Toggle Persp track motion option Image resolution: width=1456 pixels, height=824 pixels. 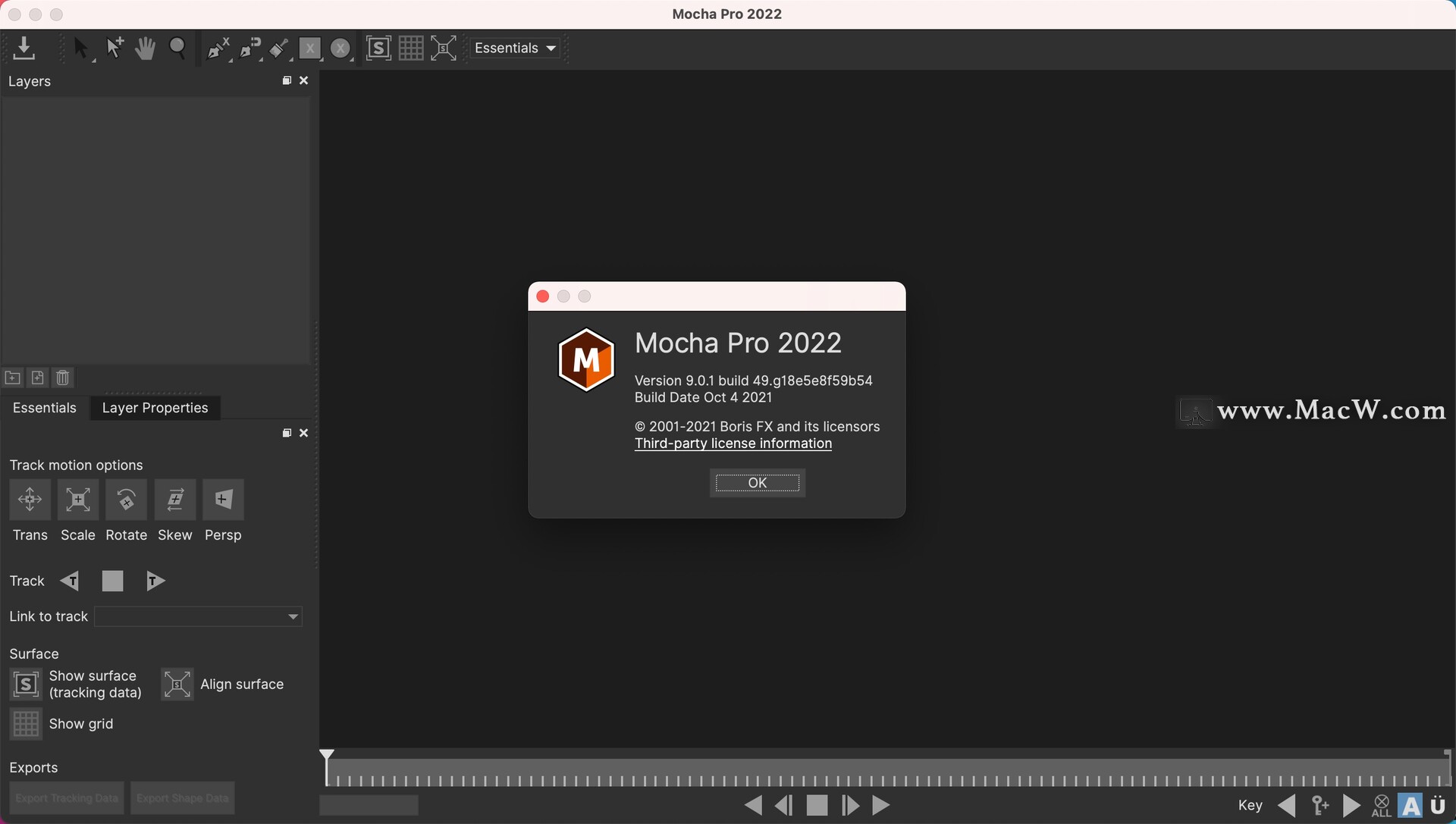pos(223,500)
